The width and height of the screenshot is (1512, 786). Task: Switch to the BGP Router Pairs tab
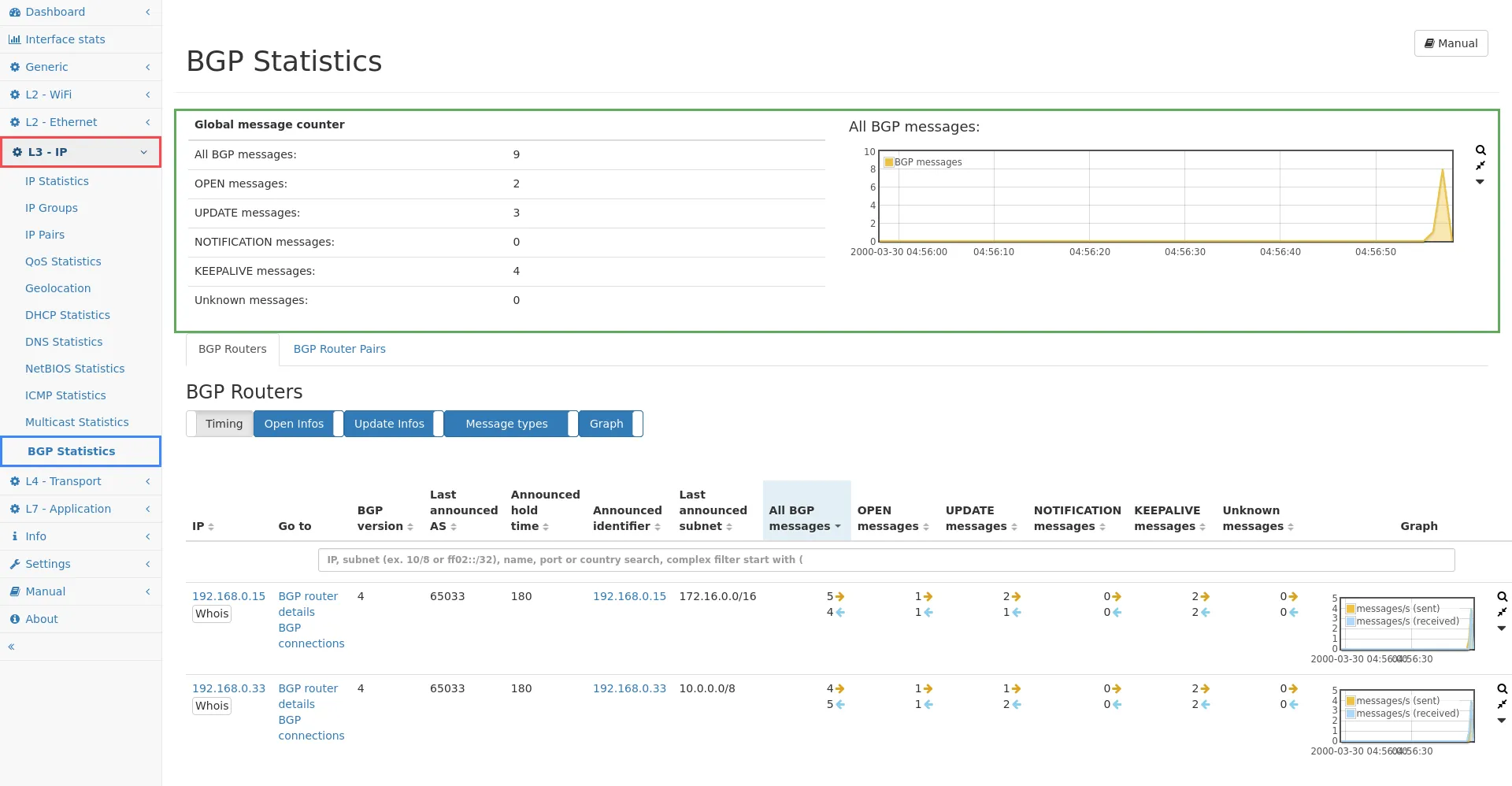tap(339, 349)
